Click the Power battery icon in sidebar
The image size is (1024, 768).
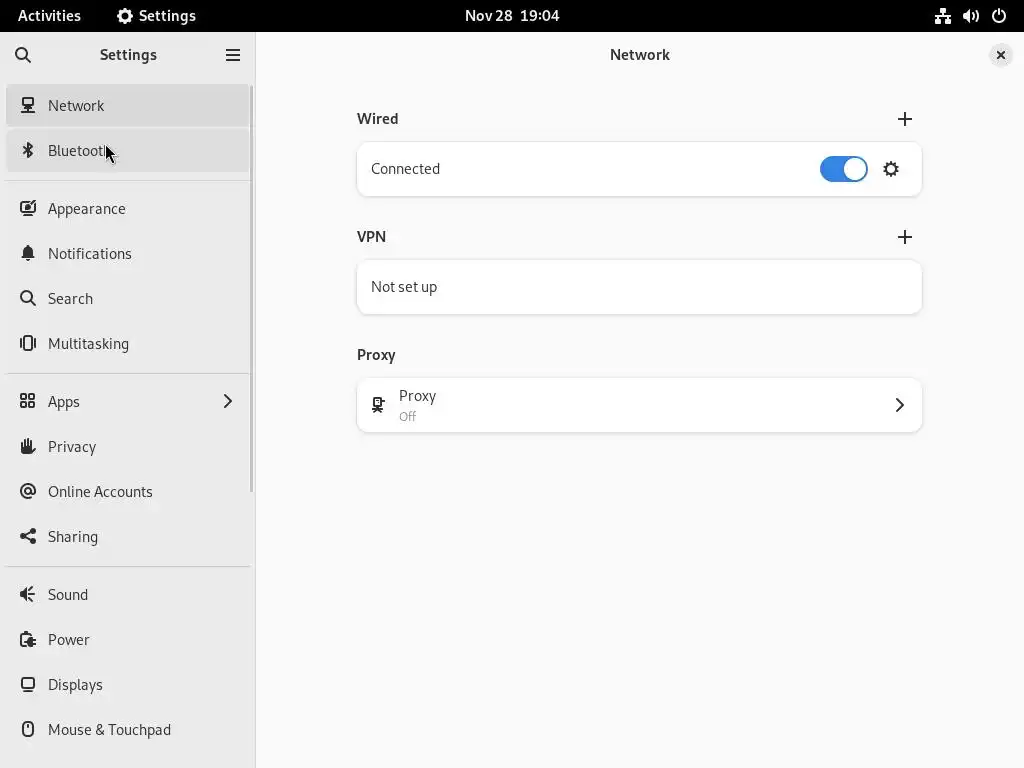coord(27,639)
